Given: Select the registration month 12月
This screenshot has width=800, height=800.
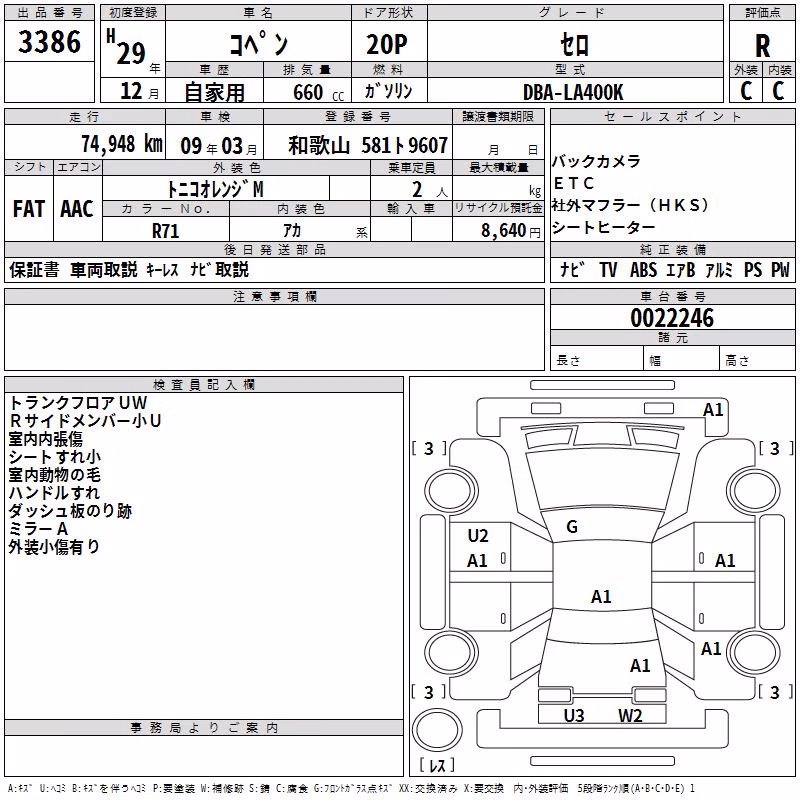Looking at the screenshot, I should pyautogui.click(x=139, y=91).
